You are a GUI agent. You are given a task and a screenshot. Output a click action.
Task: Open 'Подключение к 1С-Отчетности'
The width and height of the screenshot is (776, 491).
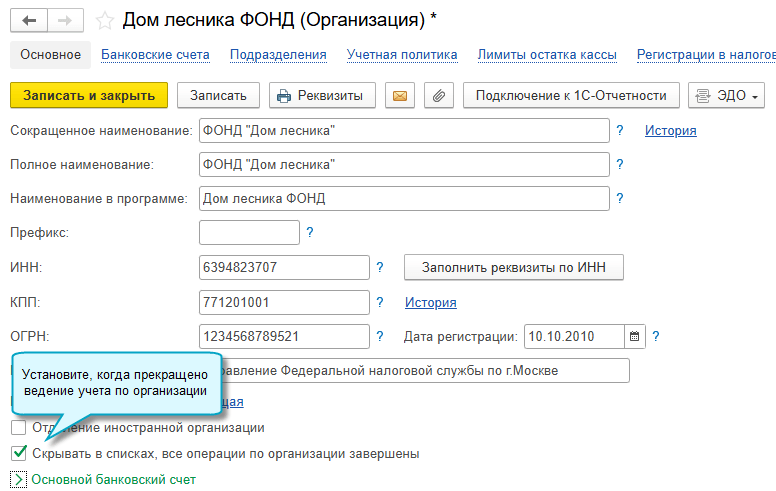(x=571, y=96)
